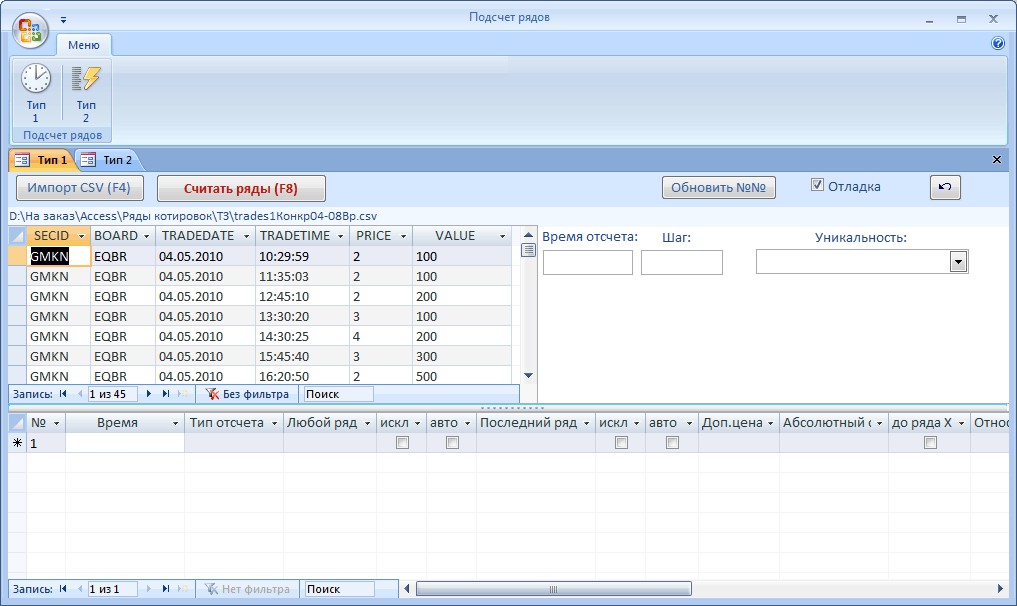This screenshot has height=606, width=1017.
Task: Click horizontal scrollbar thumb at bottom
Action: (x=553, y=588)
